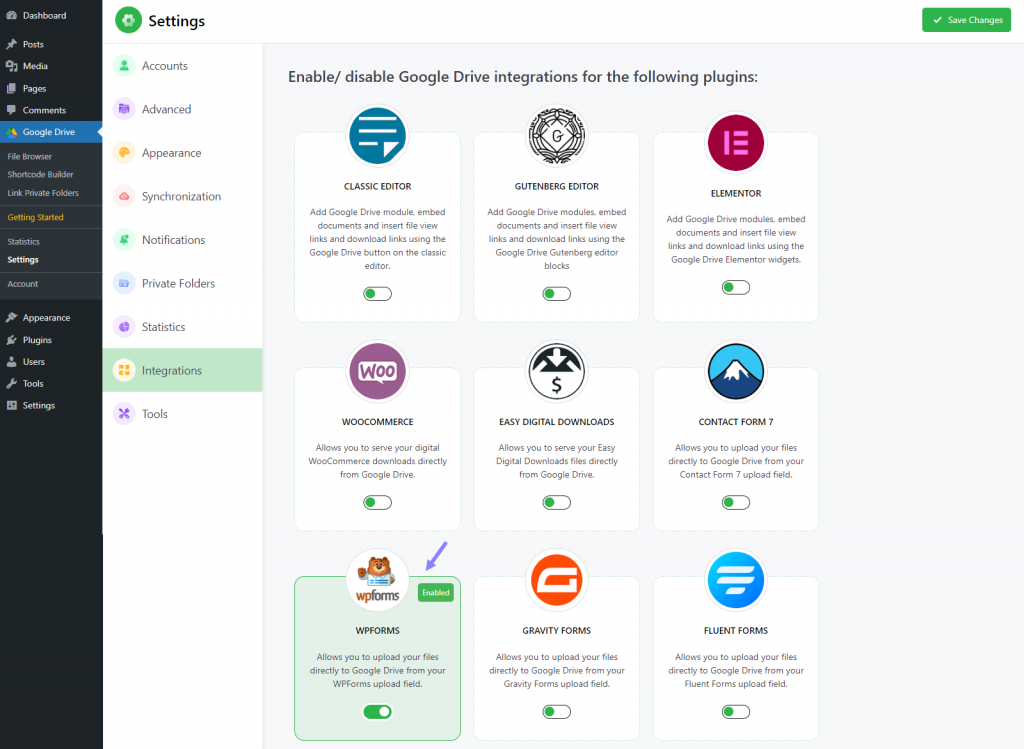Click the Integrations grid icon

[x=124, y=370]
